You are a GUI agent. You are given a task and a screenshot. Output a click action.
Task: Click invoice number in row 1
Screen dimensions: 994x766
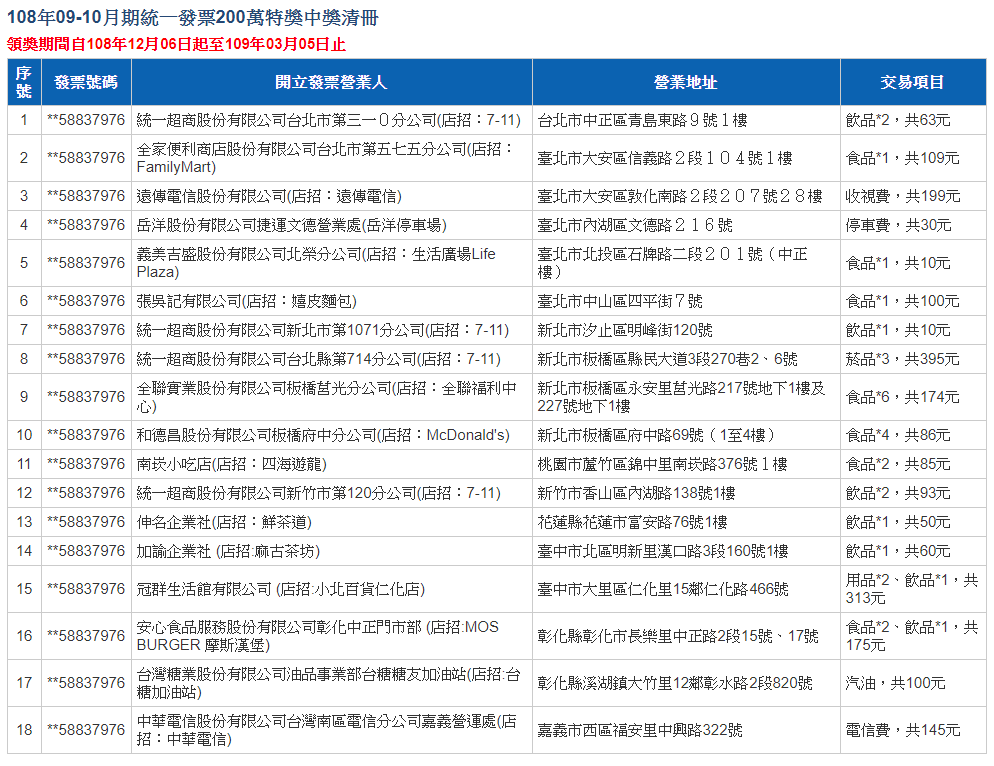click(x=86, y=120)
